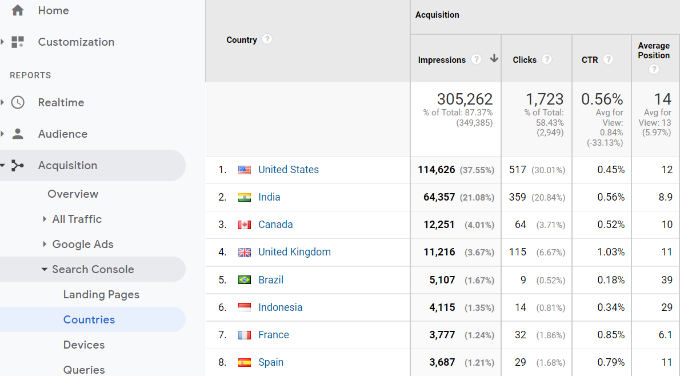The width and height of the screenshot is (680, 376).
Task: Open the United States country link
Action: click(x=288, y=170)
